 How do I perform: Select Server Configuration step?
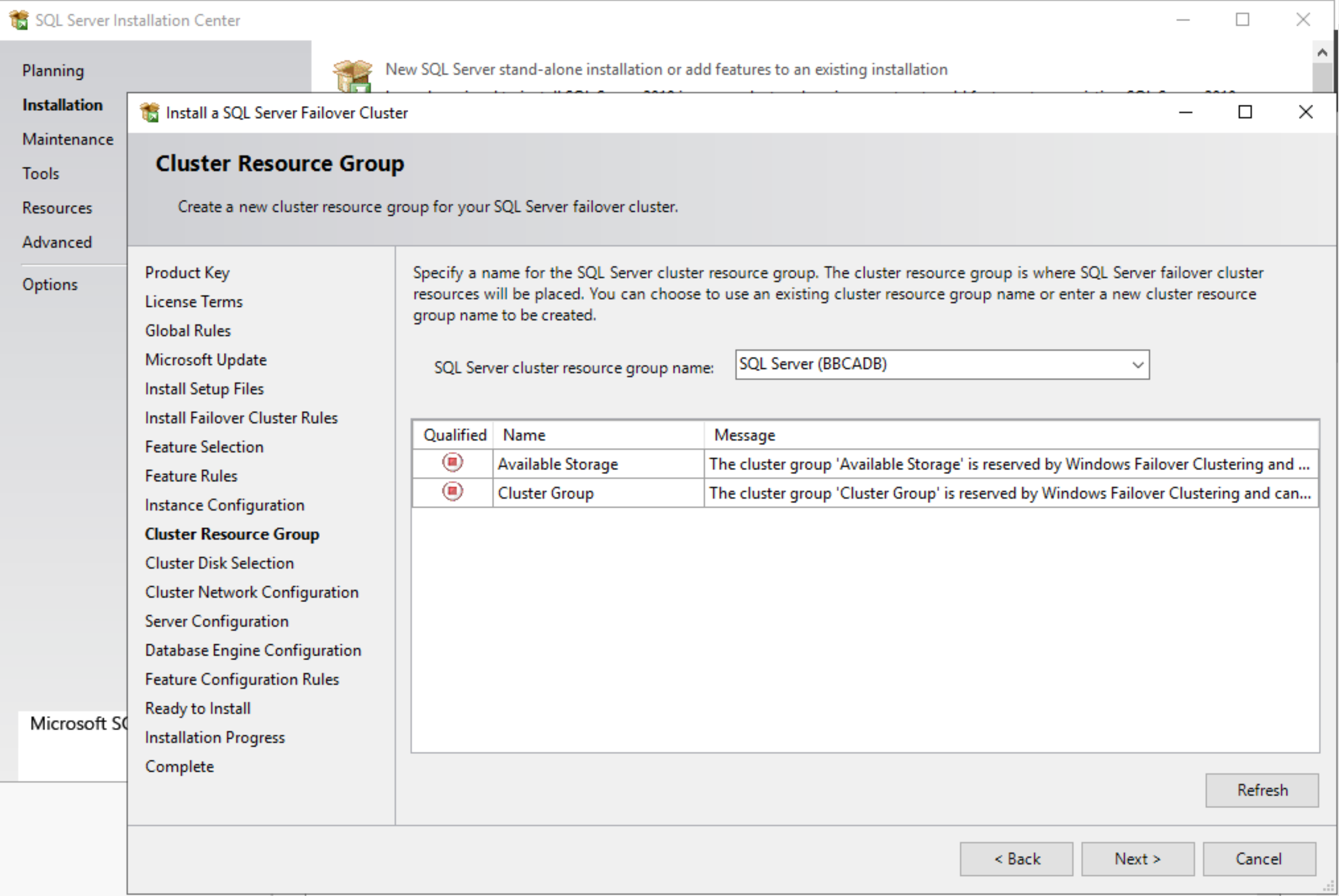point(217,622)
